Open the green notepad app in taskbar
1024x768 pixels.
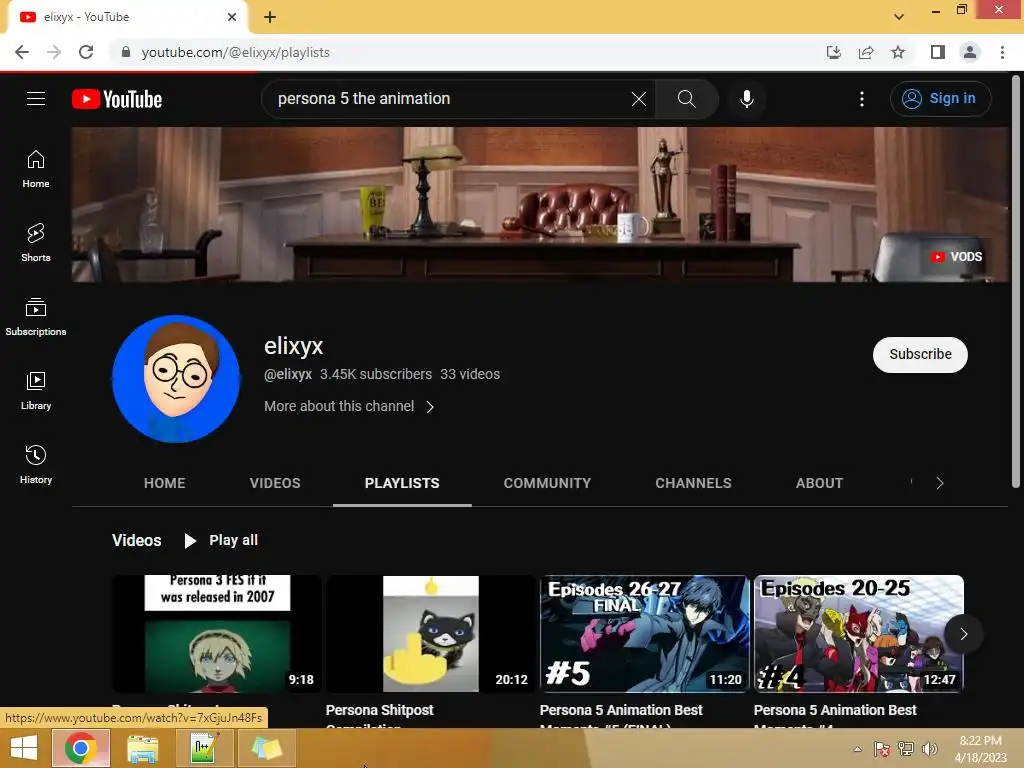pyautogui.click(x=204, y=748)
